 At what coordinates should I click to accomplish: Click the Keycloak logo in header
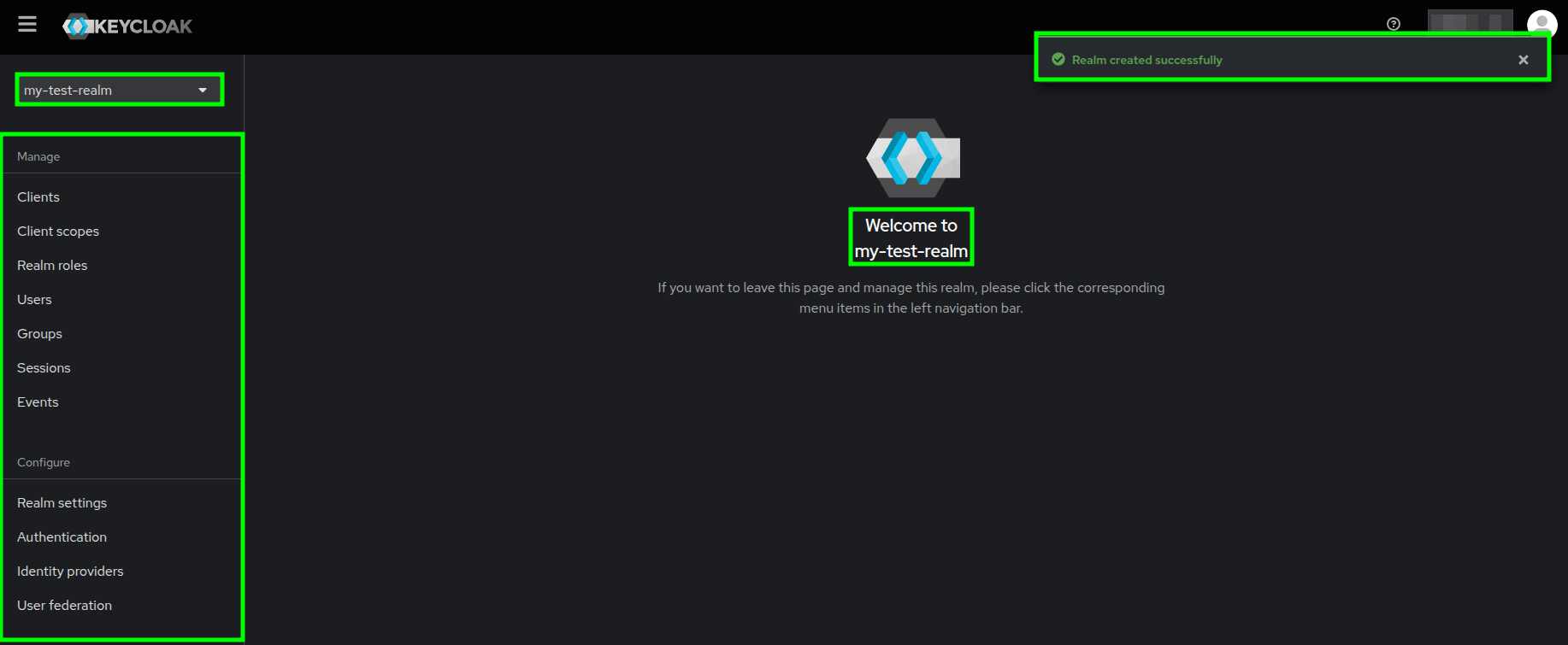pyautogui.click(x=127, y=26)
